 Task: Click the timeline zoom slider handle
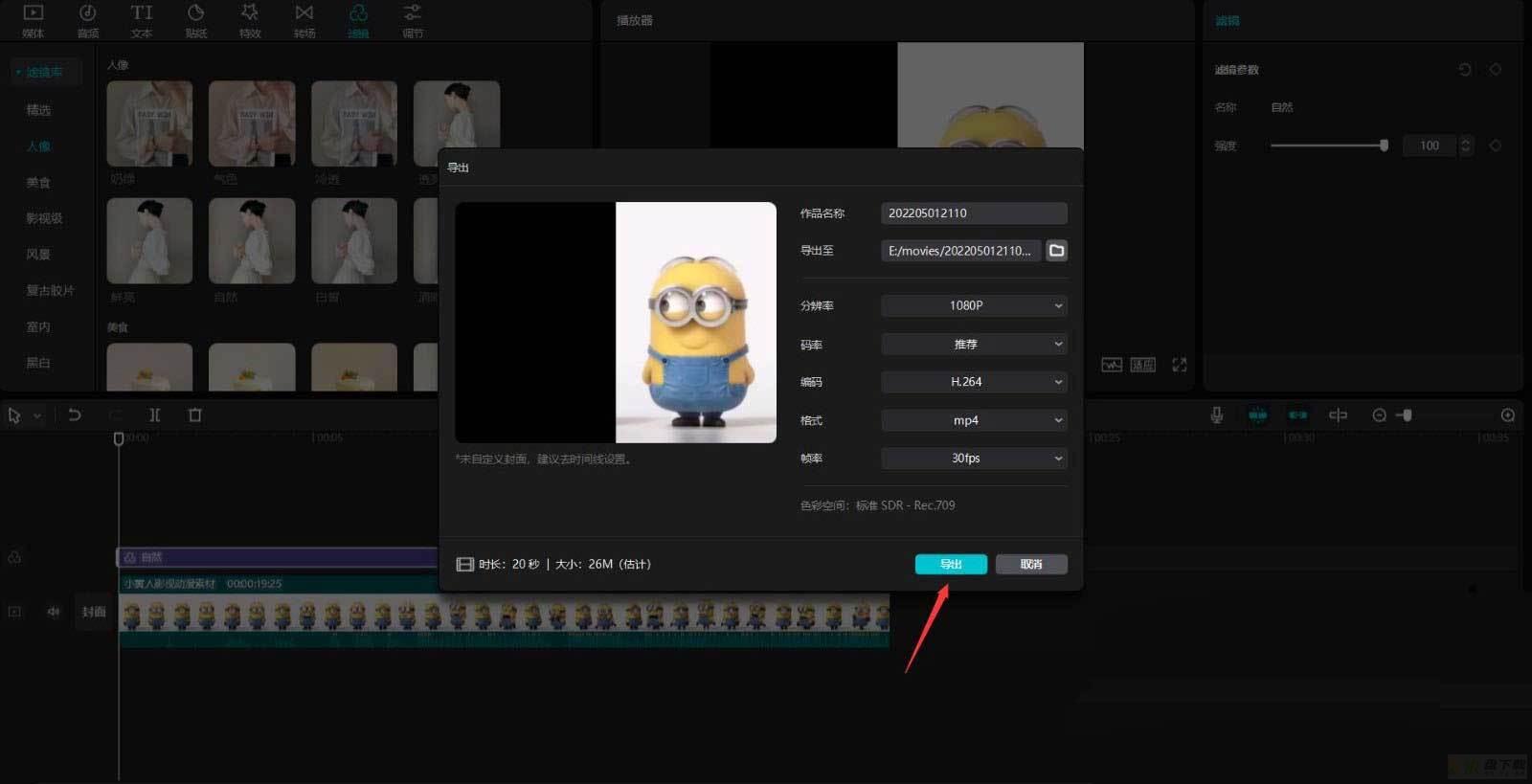[1407, 414]
